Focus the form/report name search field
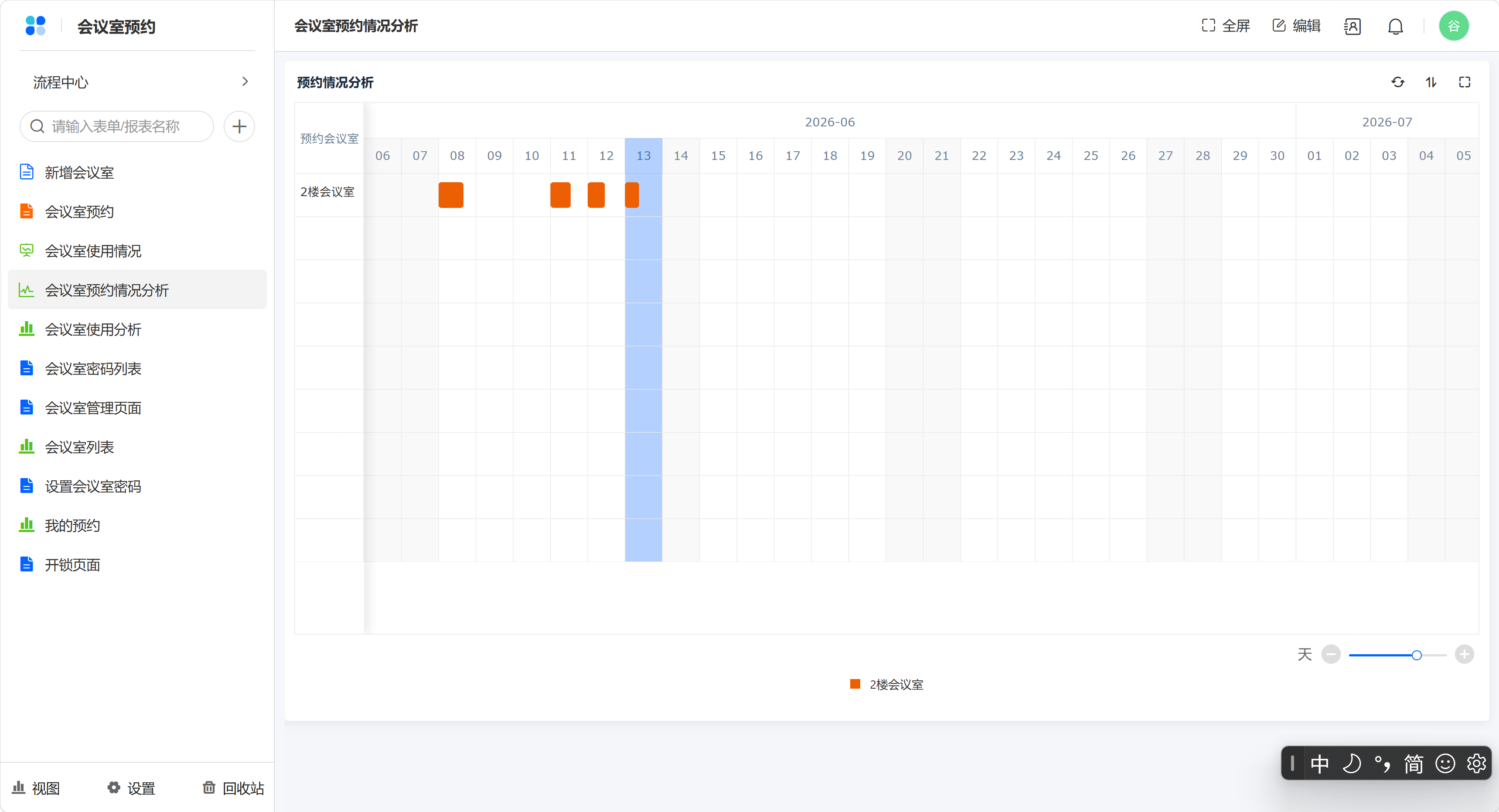Image resolution: width=1499 pixels, height=812 pixels. 117,126
